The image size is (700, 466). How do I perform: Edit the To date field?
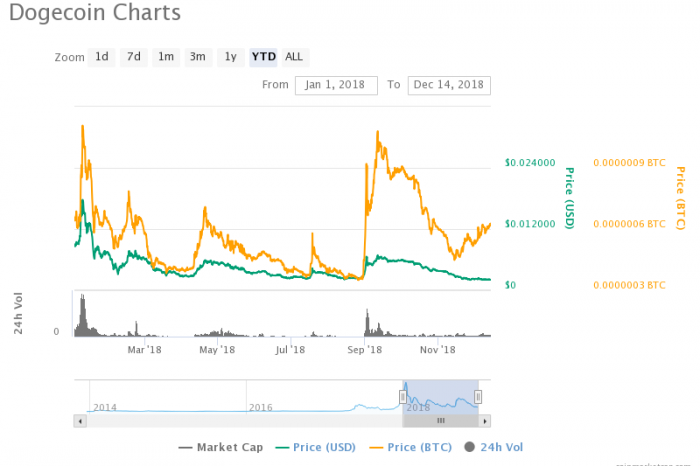(449, 85)
